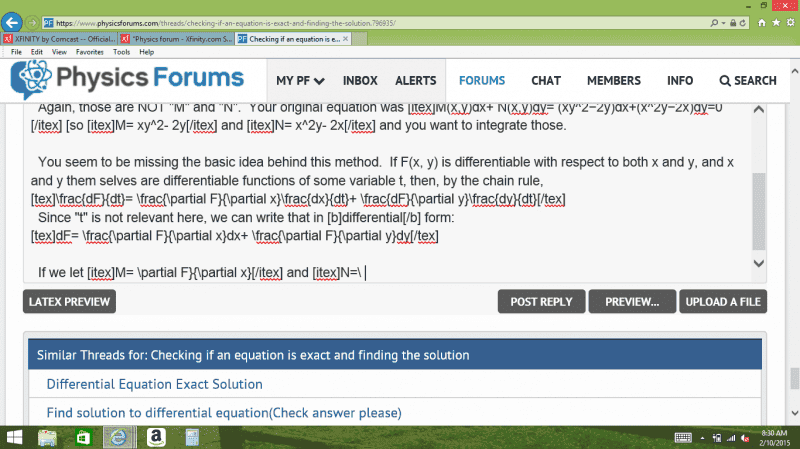Switch to the XFINITY by Comcast tab
The height and width of the screenshot is (449, 800).
[61, 38]
